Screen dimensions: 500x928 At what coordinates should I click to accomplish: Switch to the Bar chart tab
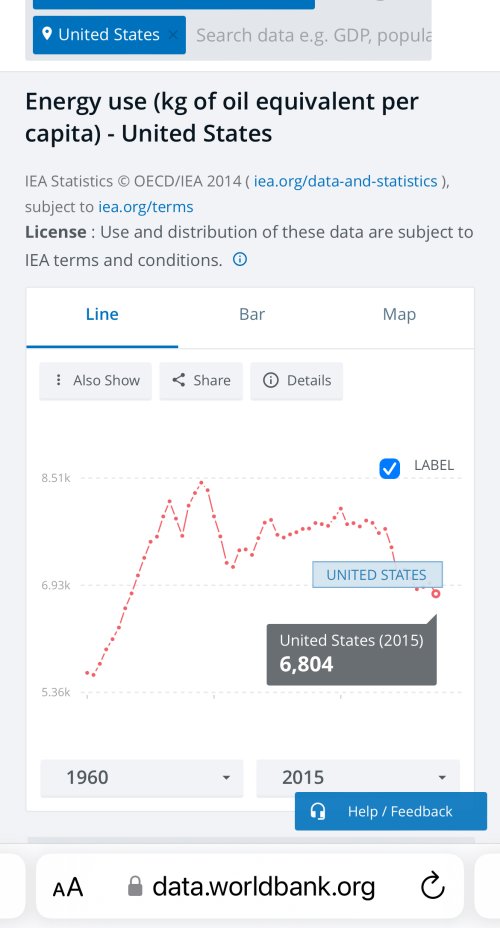coord(251,315)
